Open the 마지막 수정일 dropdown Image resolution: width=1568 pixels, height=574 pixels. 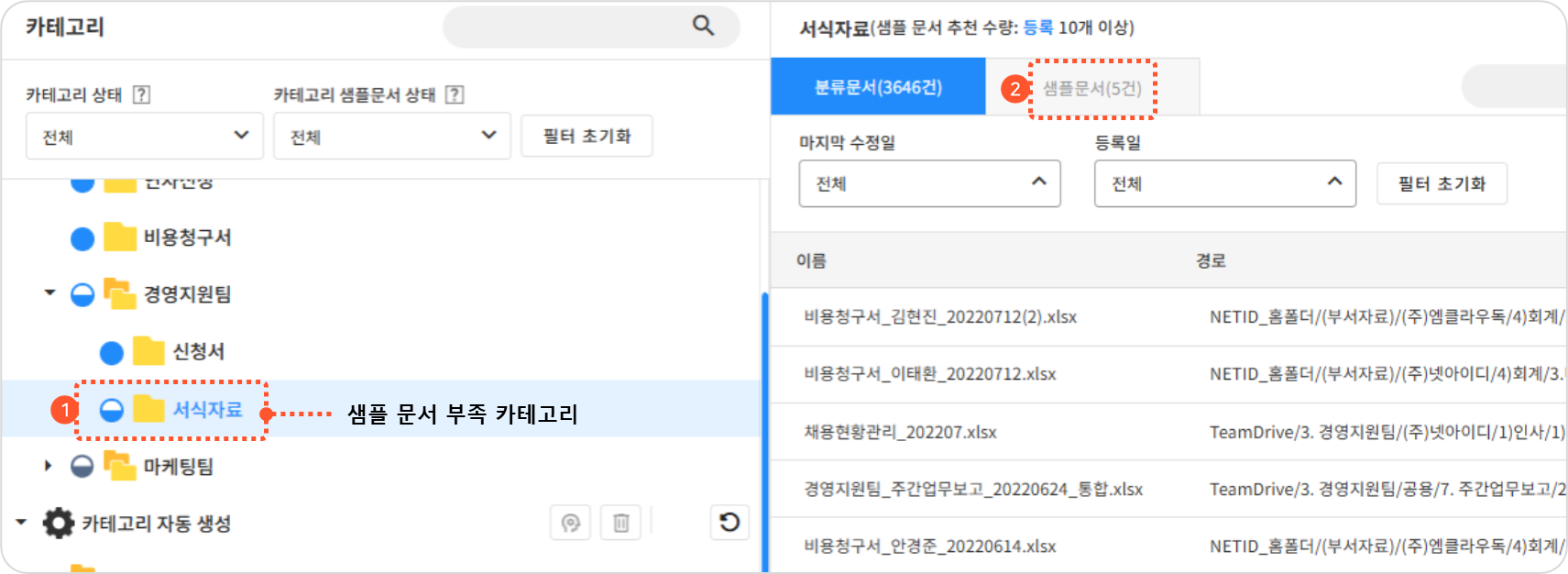(x=929, y=183)
